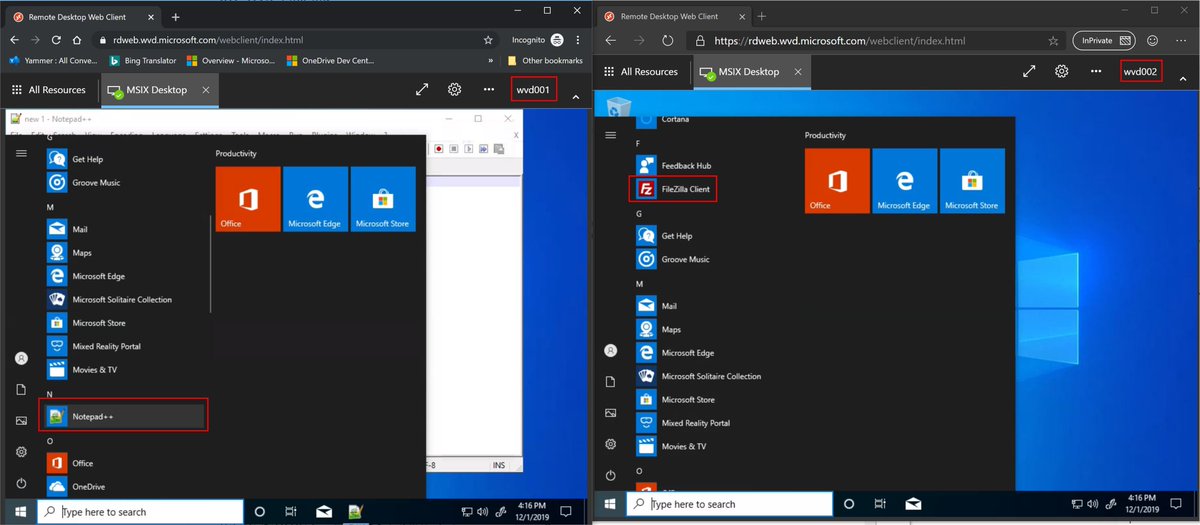
Task: Show hidden bookmarks chevron in Chrome
Action: 491,60
